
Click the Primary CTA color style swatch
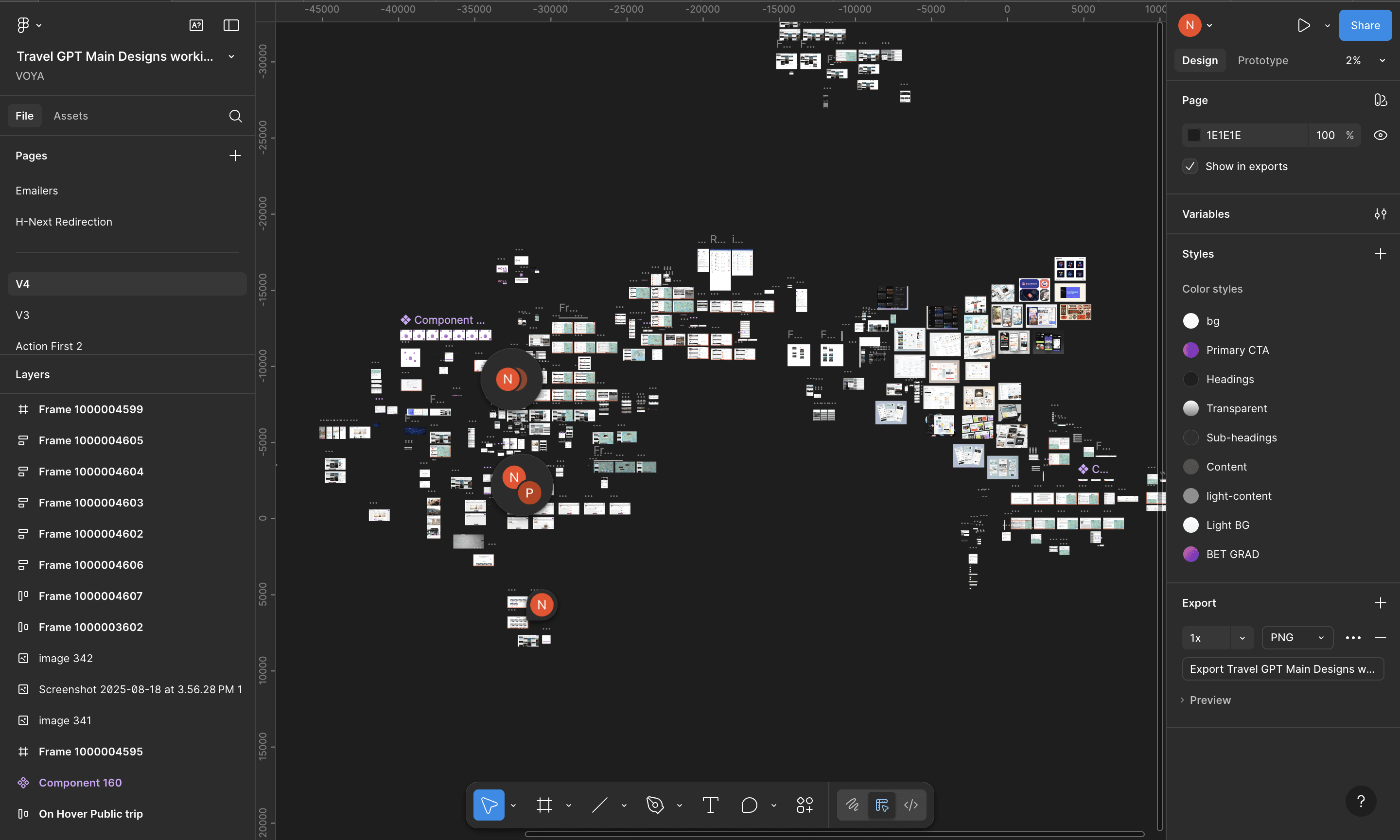pos(1190,350)
